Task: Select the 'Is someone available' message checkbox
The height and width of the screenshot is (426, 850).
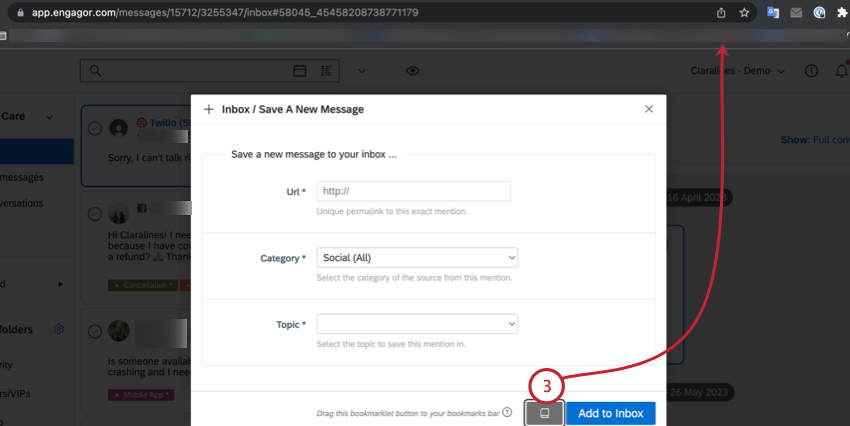Action: tap(95, 331)
